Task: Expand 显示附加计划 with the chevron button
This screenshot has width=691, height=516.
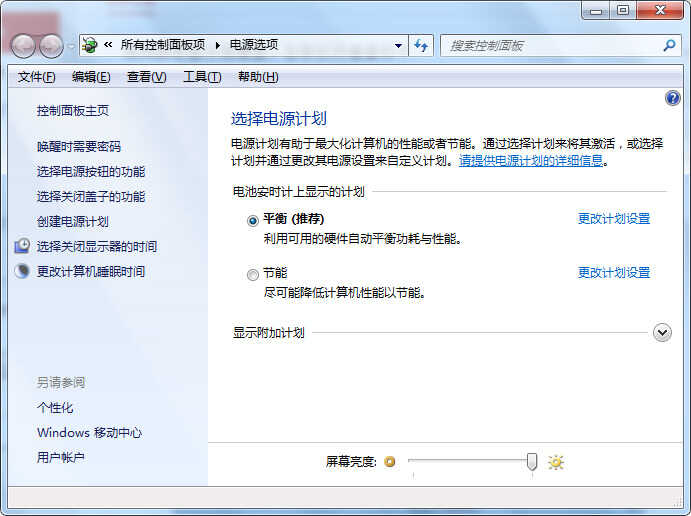Action: [x=662, y=332]
